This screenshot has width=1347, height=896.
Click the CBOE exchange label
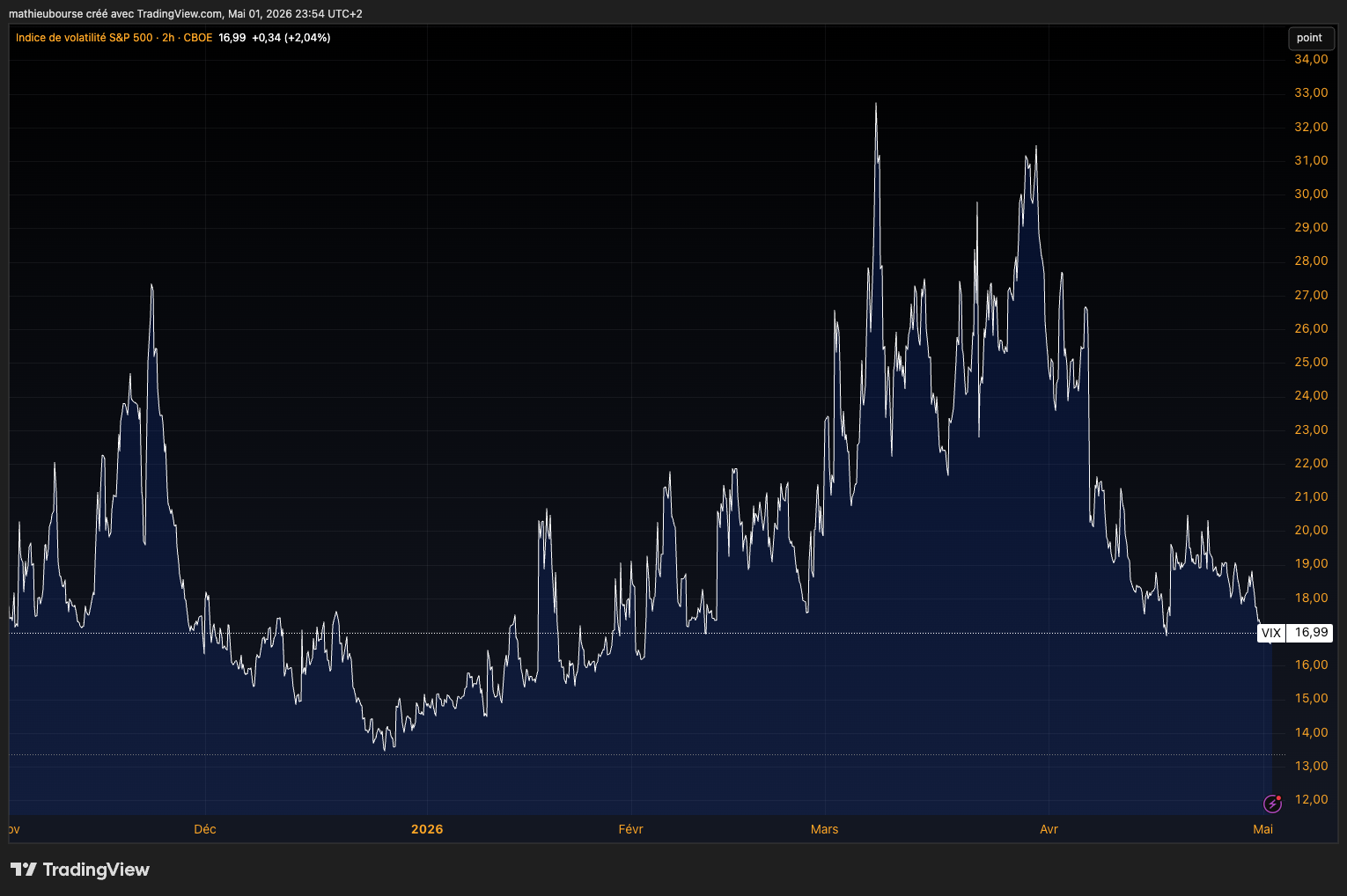coord(198,38)
